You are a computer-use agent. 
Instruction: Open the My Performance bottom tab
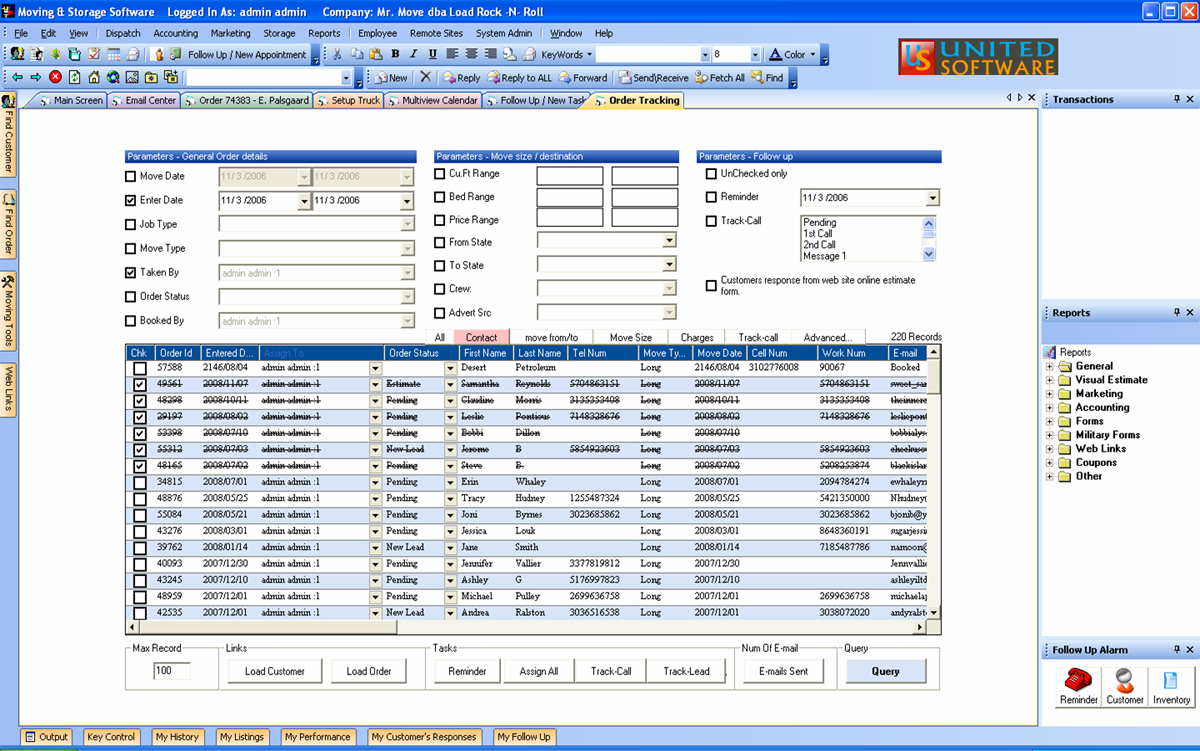point(317,737)
